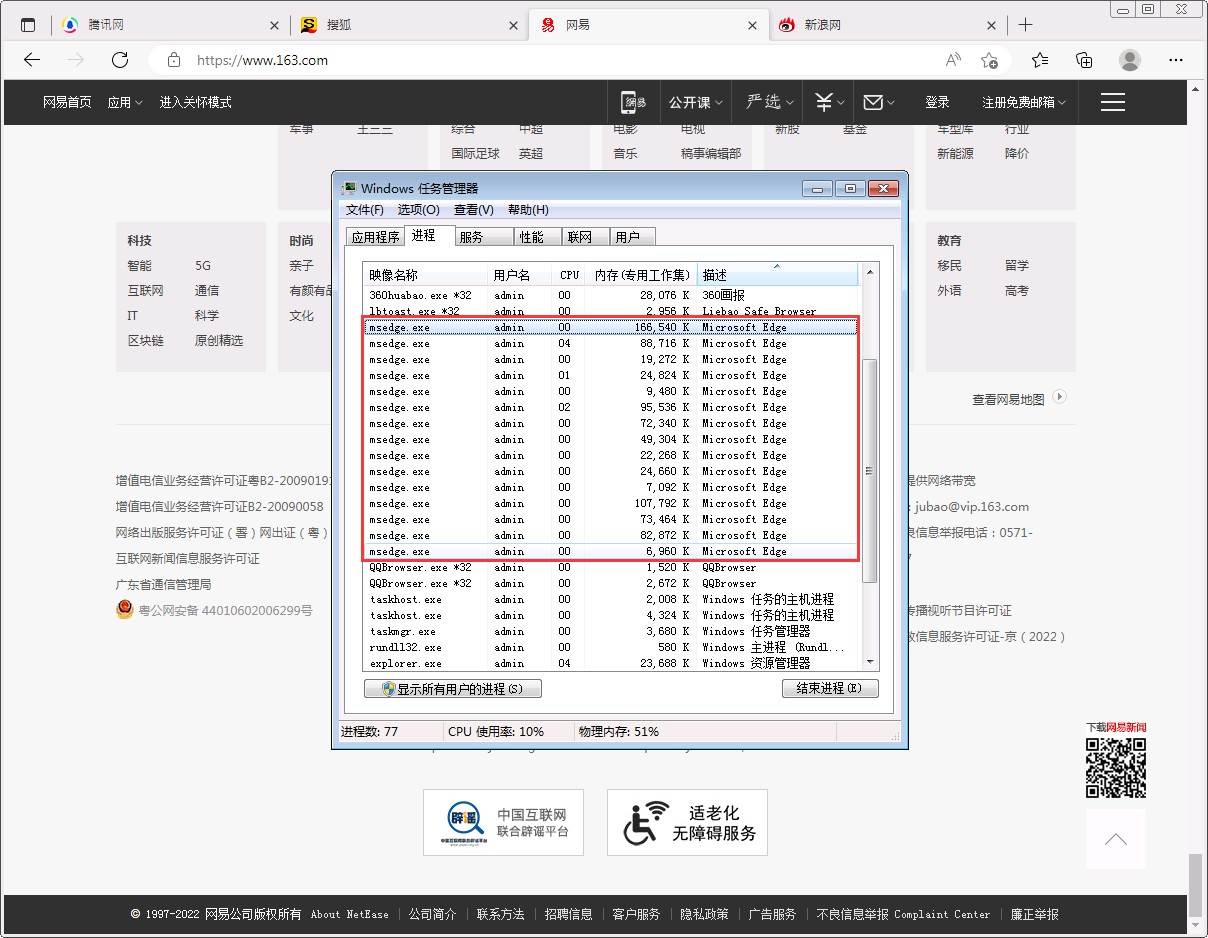Expand the ¥ wallet dropdown
The height and width of the screenshot is (938, 1208).
pos(829,102)
